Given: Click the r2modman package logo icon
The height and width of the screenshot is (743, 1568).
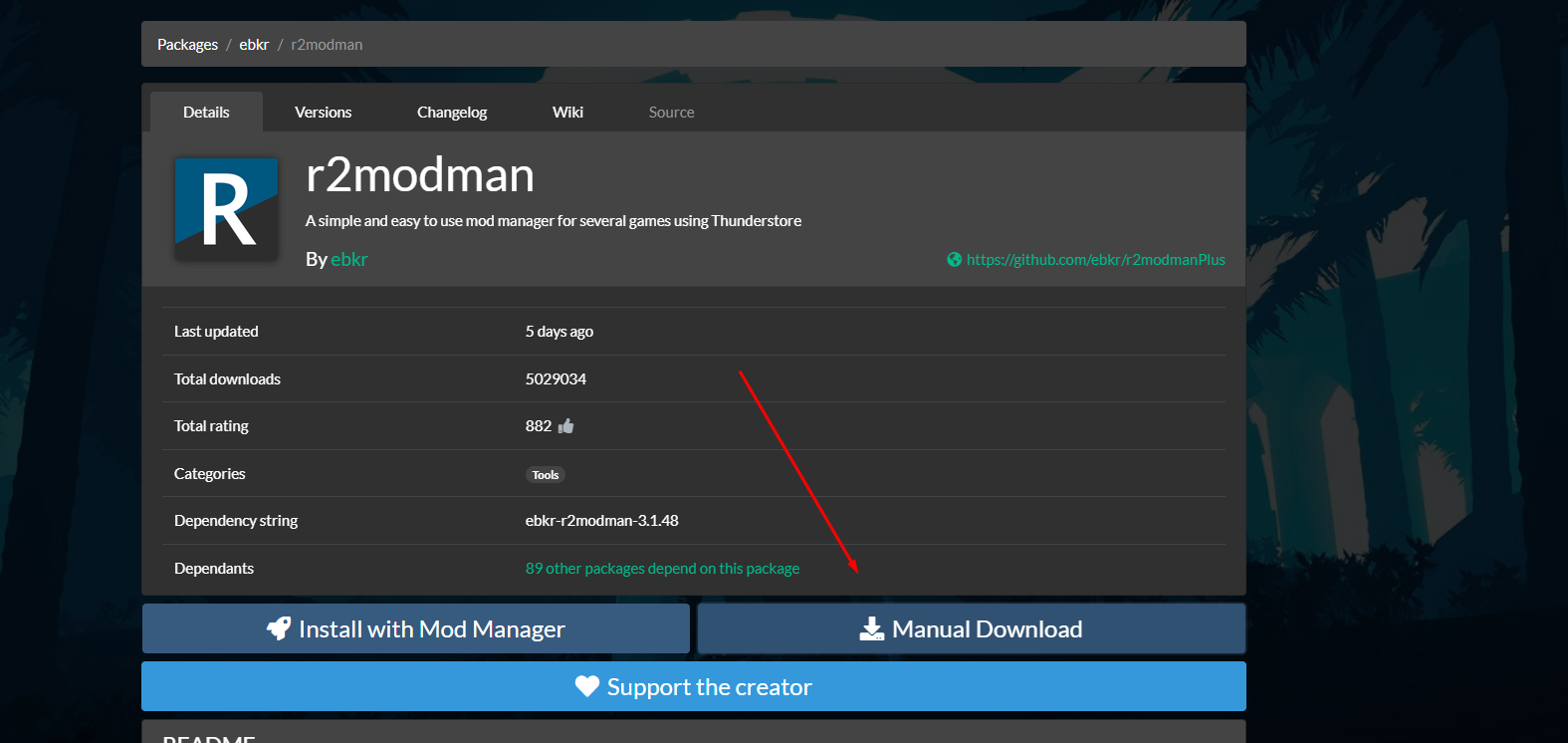Looking at the screenshot, I should point(226,209).
